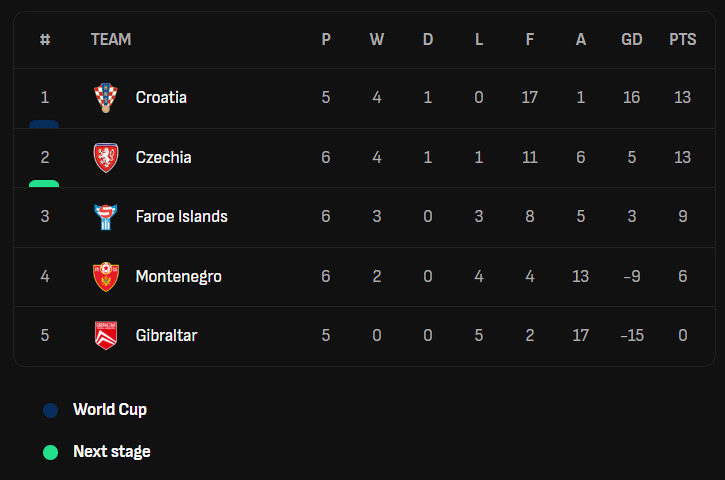The image size is (725, 480).
Task: Click the World Cup legend dot
Action: (51, 410)
